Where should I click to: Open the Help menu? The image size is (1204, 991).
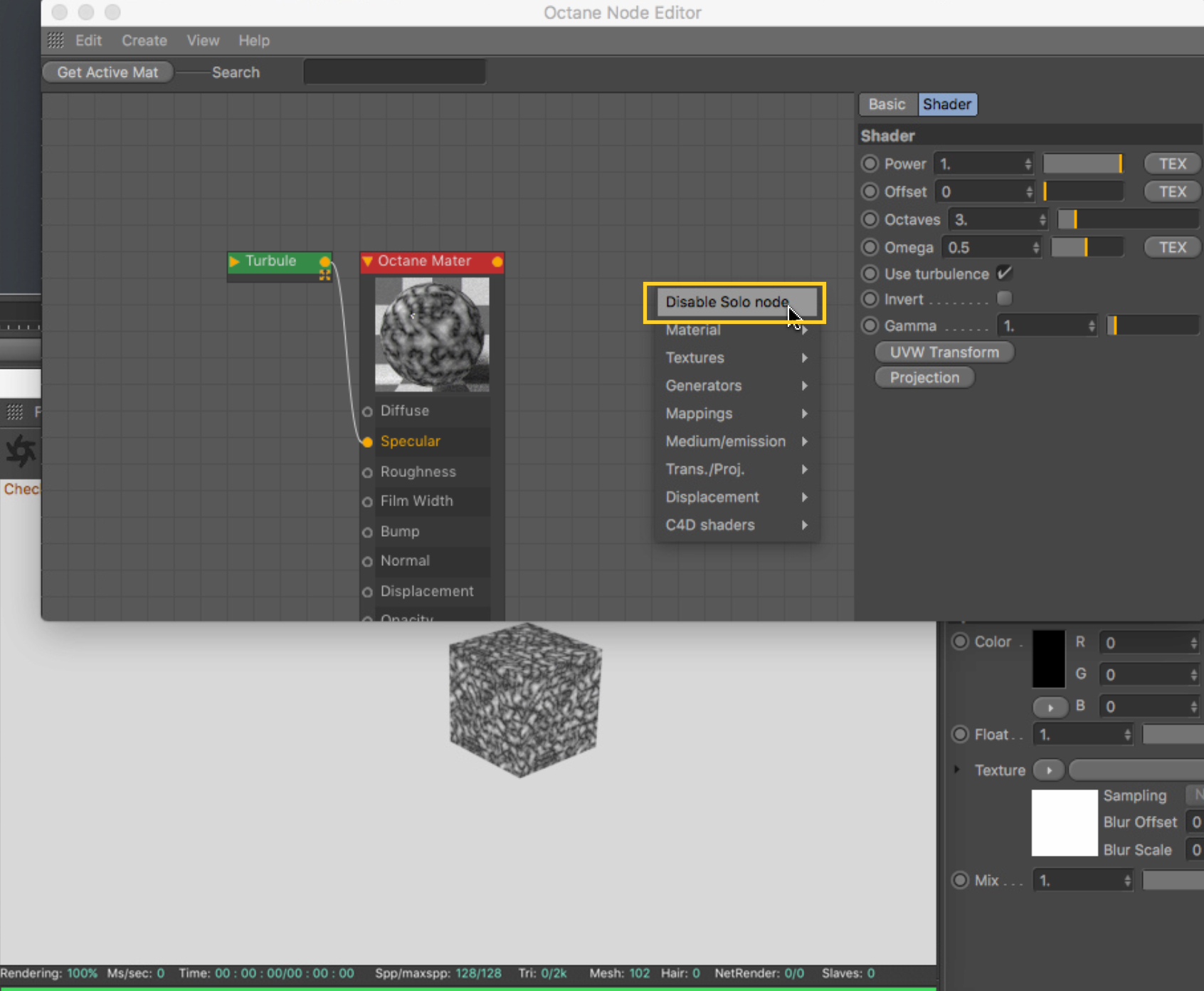pos(254,41)
